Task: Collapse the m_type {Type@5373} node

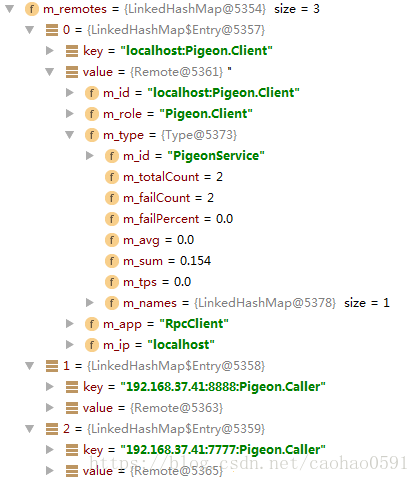Action: 70,135
